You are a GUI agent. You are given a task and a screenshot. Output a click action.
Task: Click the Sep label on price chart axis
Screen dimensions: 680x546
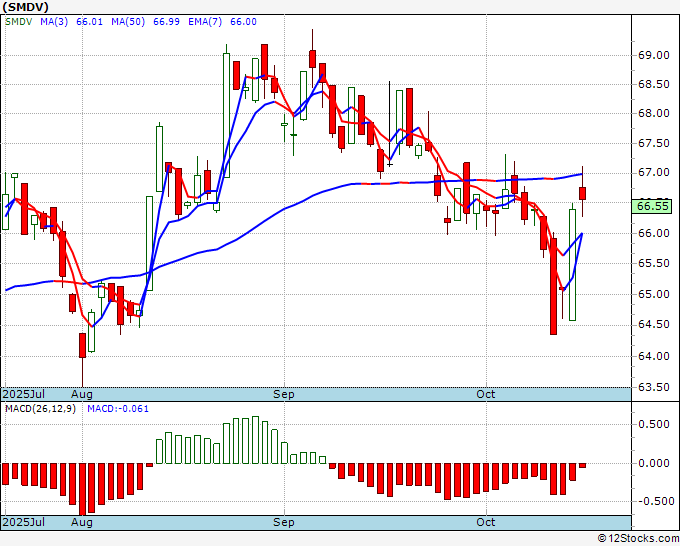[284, 394]
